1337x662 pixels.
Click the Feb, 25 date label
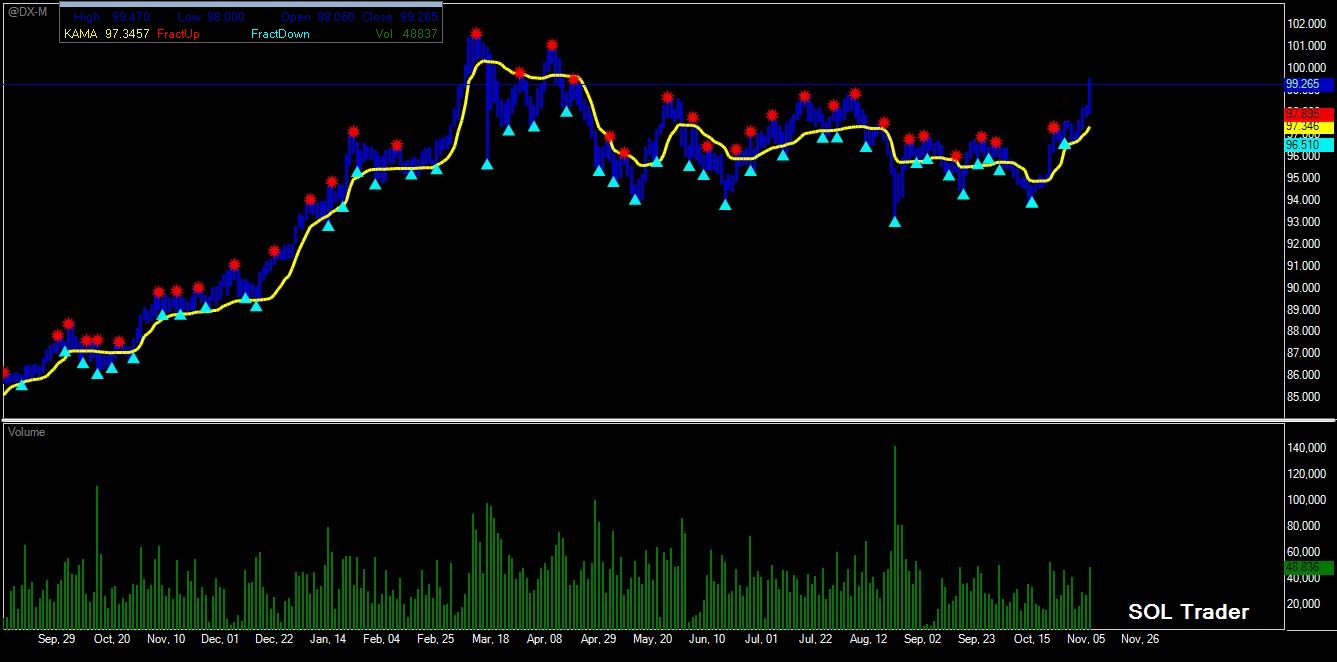click(x=436, y=639)
